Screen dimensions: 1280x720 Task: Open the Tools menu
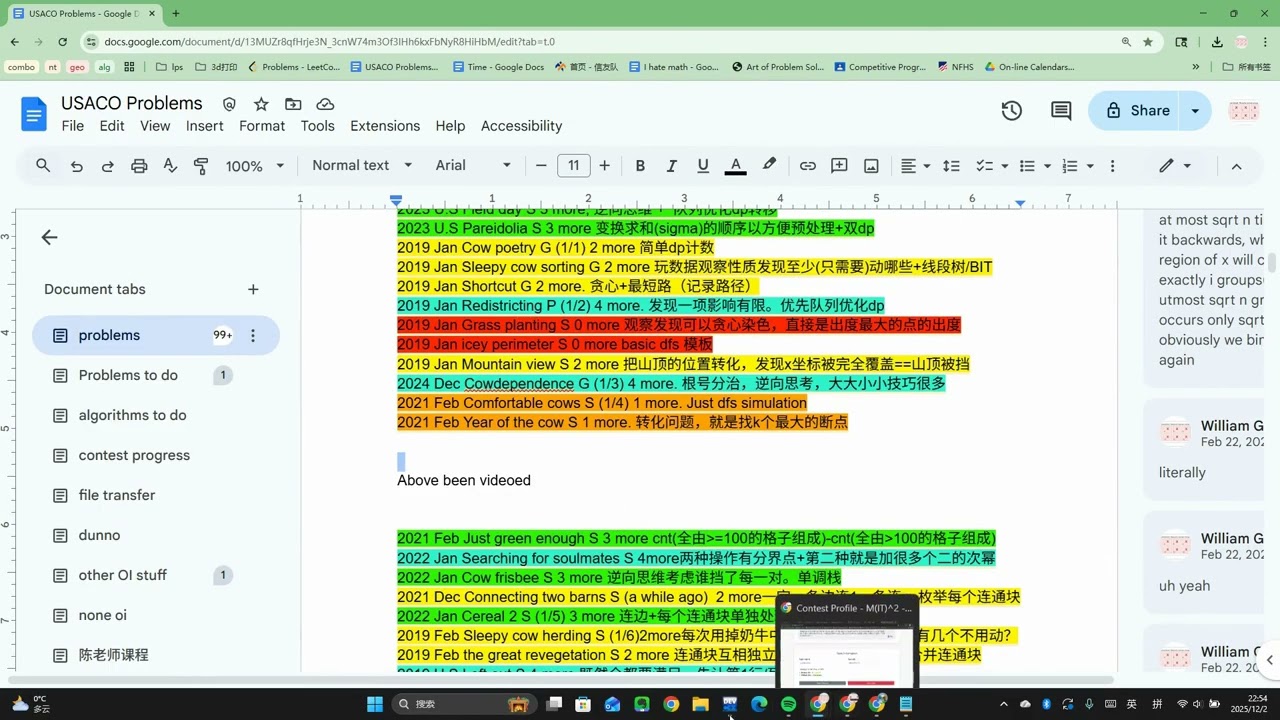click(317, 126)
